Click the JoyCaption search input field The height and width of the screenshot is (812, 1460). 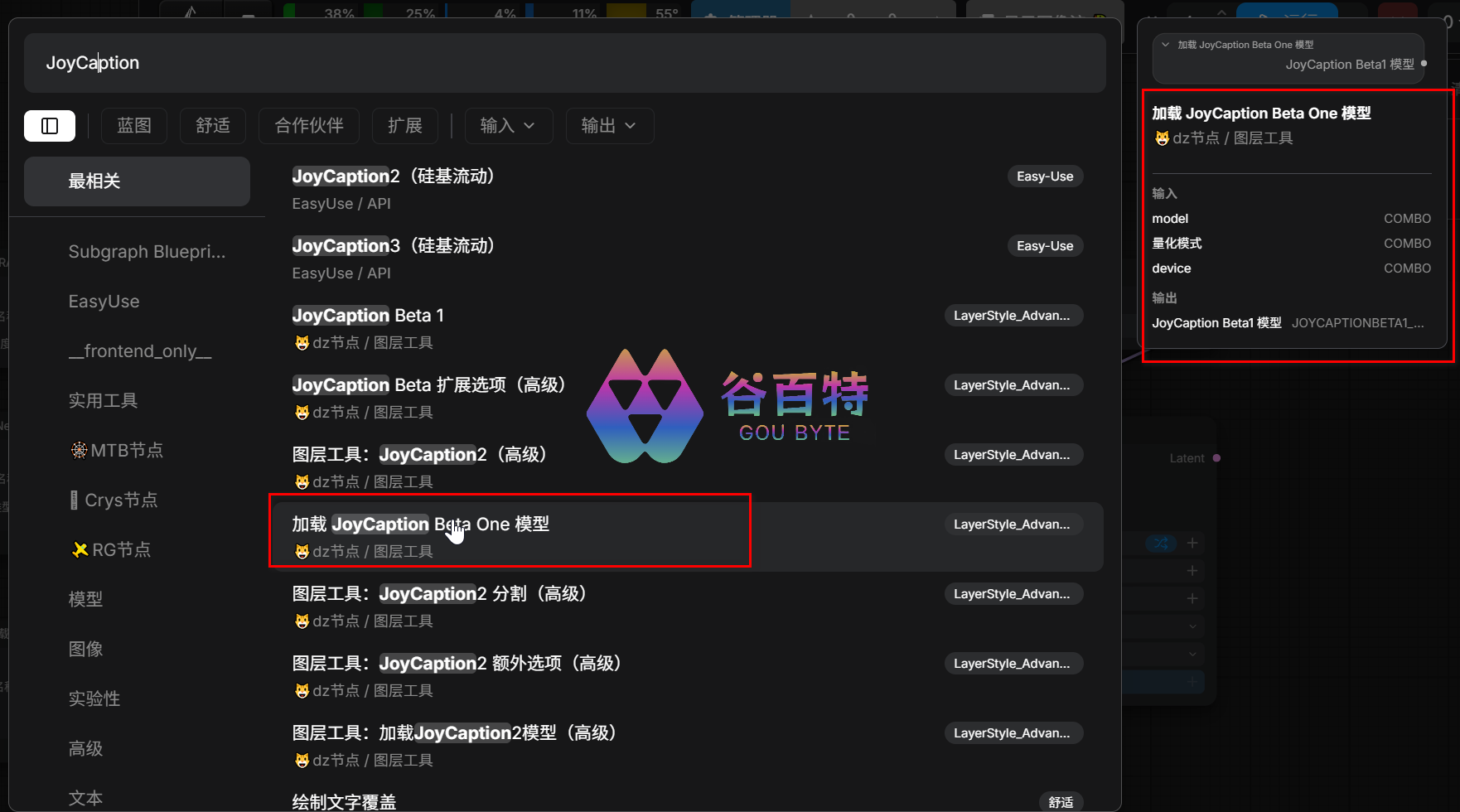(x=564, y=63)
